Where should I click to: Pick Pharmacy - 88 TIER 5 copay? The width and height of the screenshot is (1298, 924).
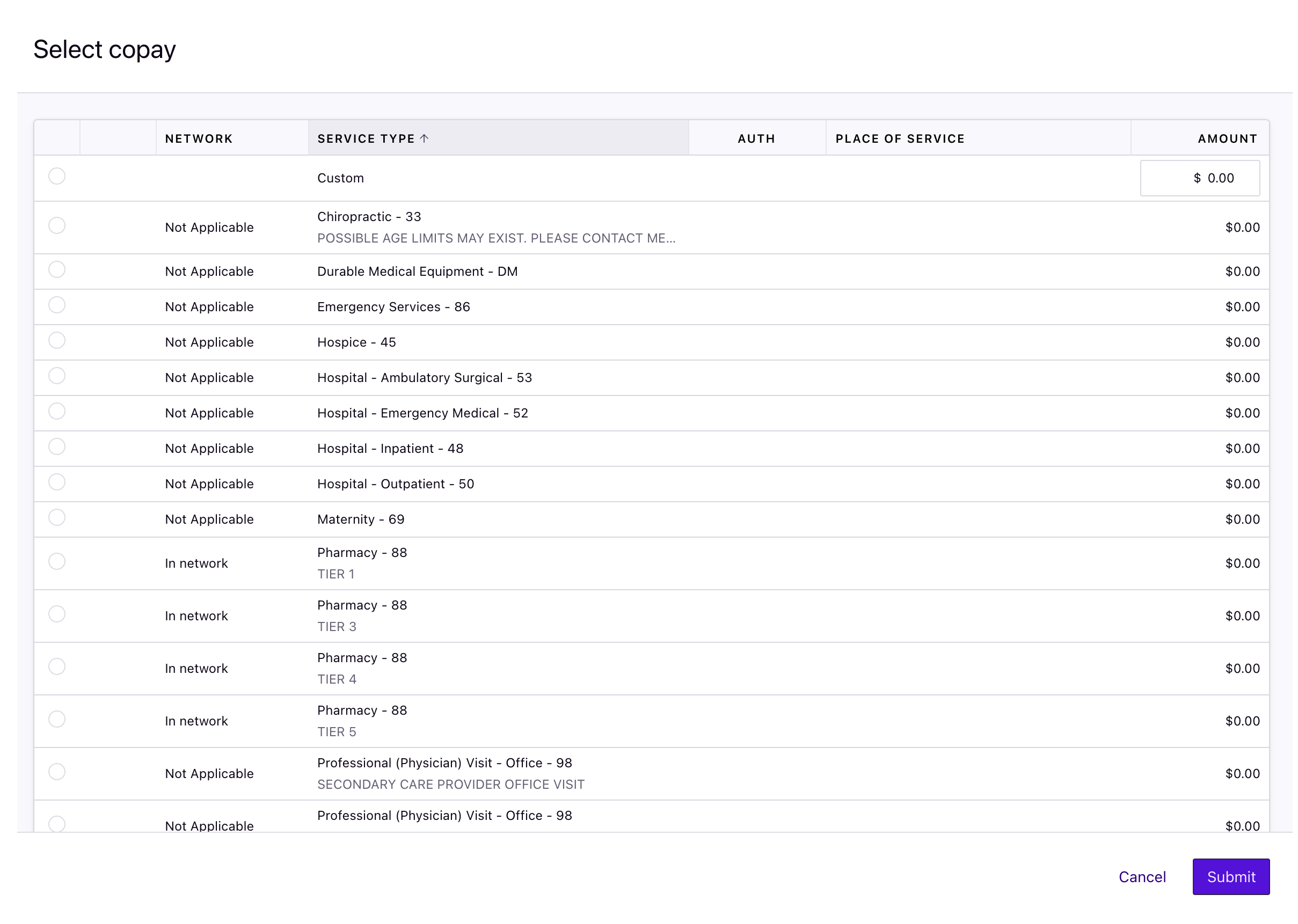(57, 719)
